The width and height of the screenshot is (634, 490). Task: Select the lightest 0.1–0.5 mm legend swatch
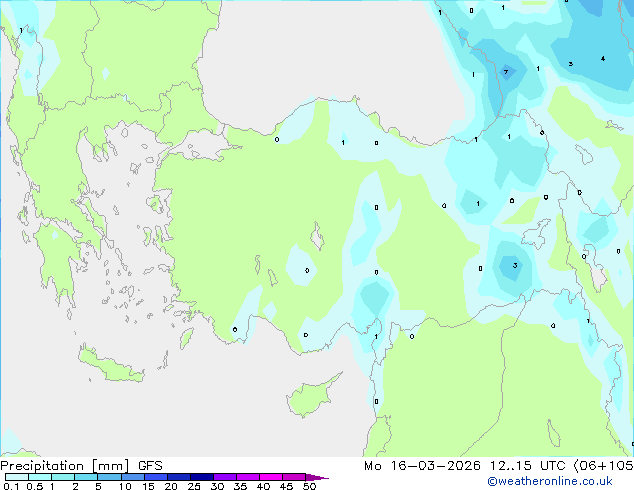(17, 477)
